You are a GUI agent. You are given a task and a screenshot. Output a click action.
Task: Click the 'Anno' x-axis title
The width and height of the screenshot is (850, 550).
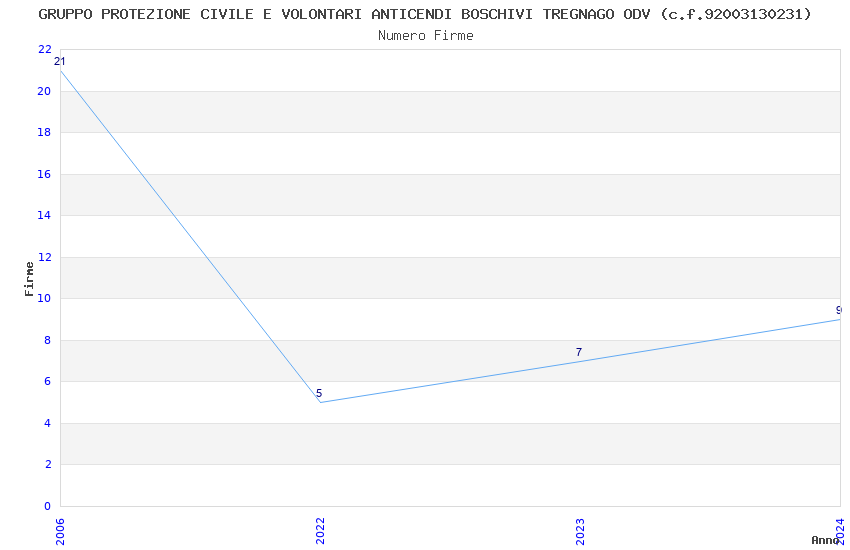coord(825,540)
